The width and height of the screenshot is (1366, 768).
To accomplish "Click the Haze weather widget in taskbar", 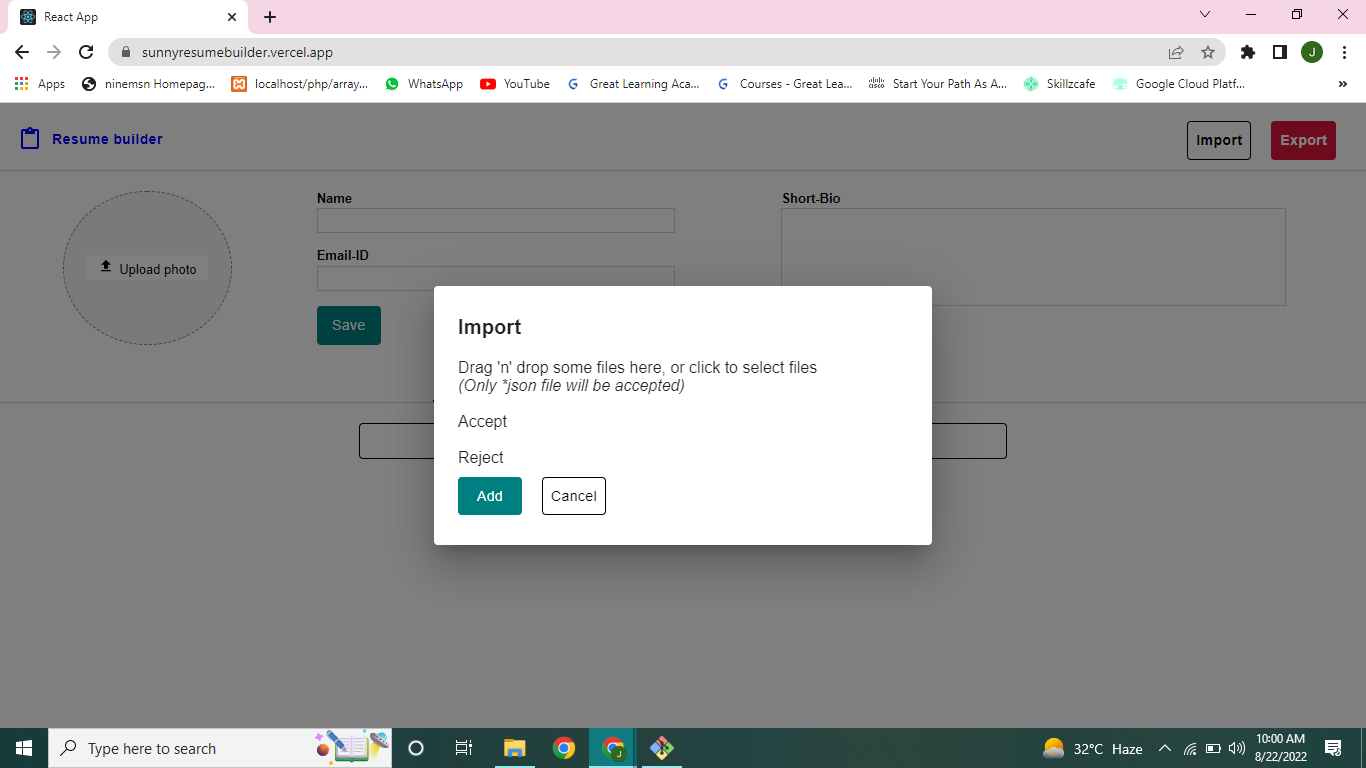I will tap(1094, 748).
